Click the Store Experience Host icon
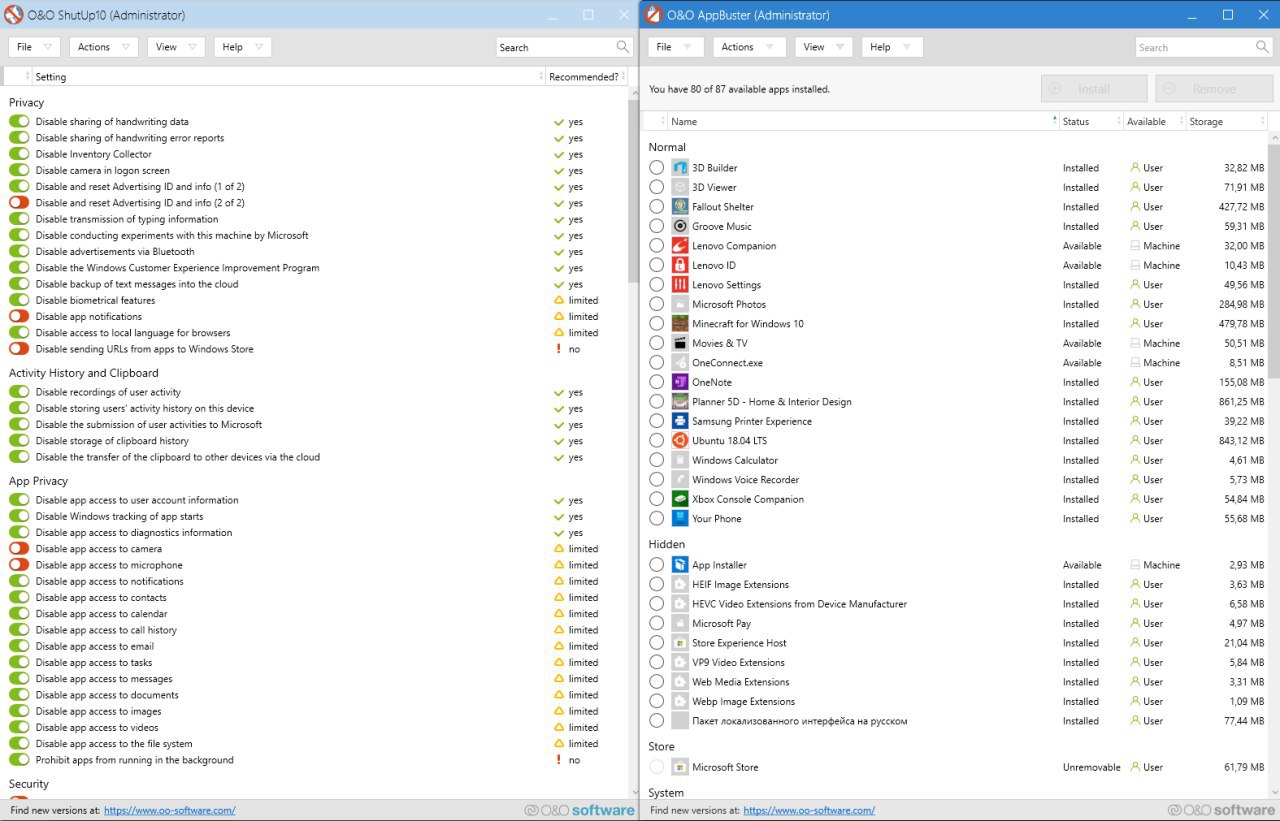 tap(680, 643)
